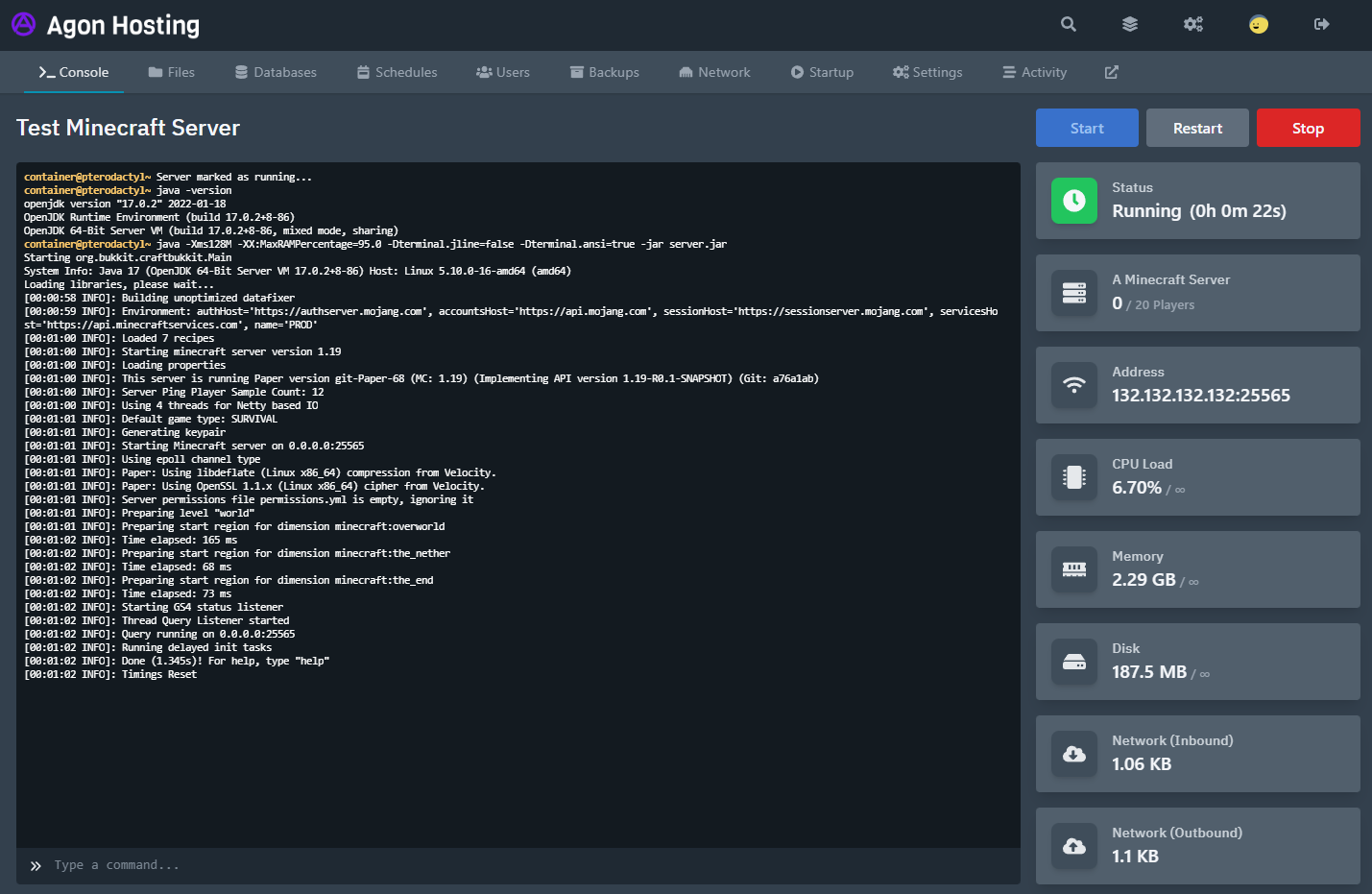The width and height of the screenshot is (1372, 894).
Task: Open the external link icon after Activity
Action: (x=1112, y=72)
